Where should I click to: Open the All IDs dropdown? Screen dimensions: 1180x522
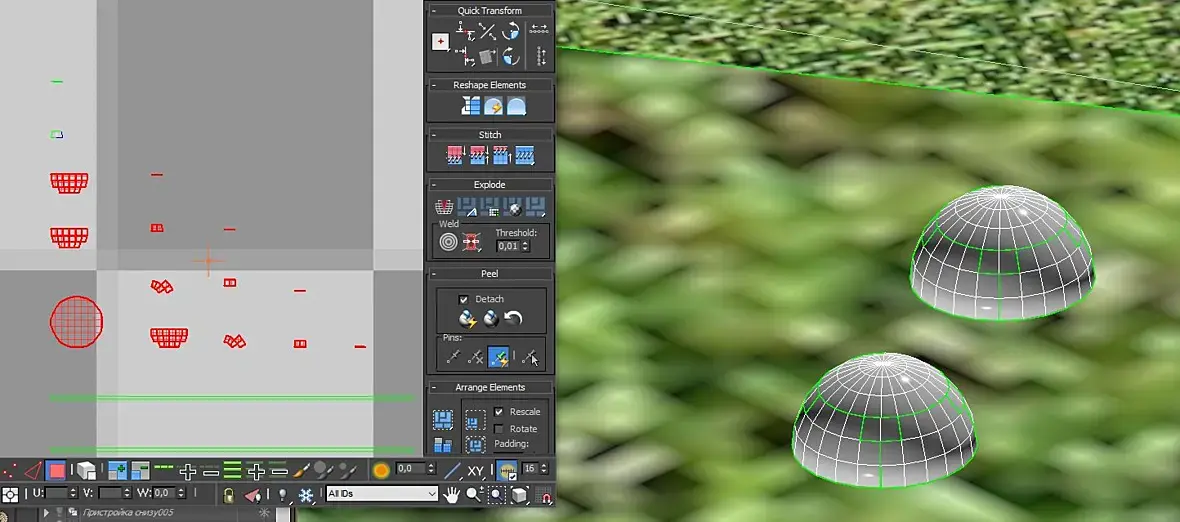click(x=382, y=493)
